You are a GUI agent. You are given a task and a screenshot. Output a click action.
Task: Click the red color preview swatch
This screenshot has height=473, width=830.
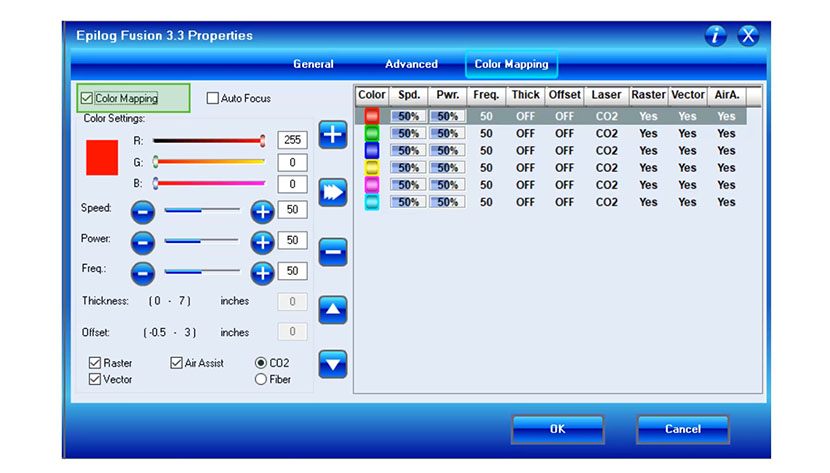point(102,159)
